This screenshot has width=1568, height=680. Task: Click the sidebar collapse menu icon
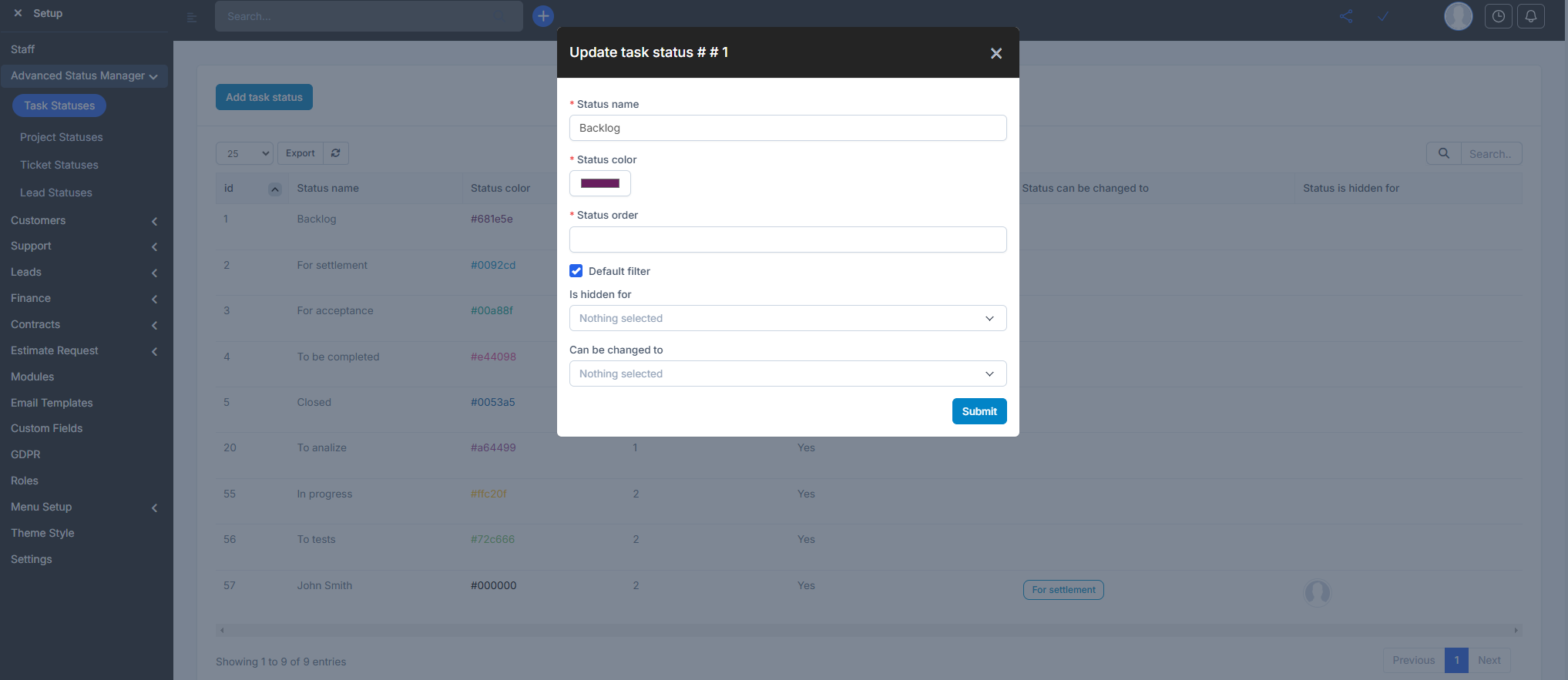[x=193, y=17]
